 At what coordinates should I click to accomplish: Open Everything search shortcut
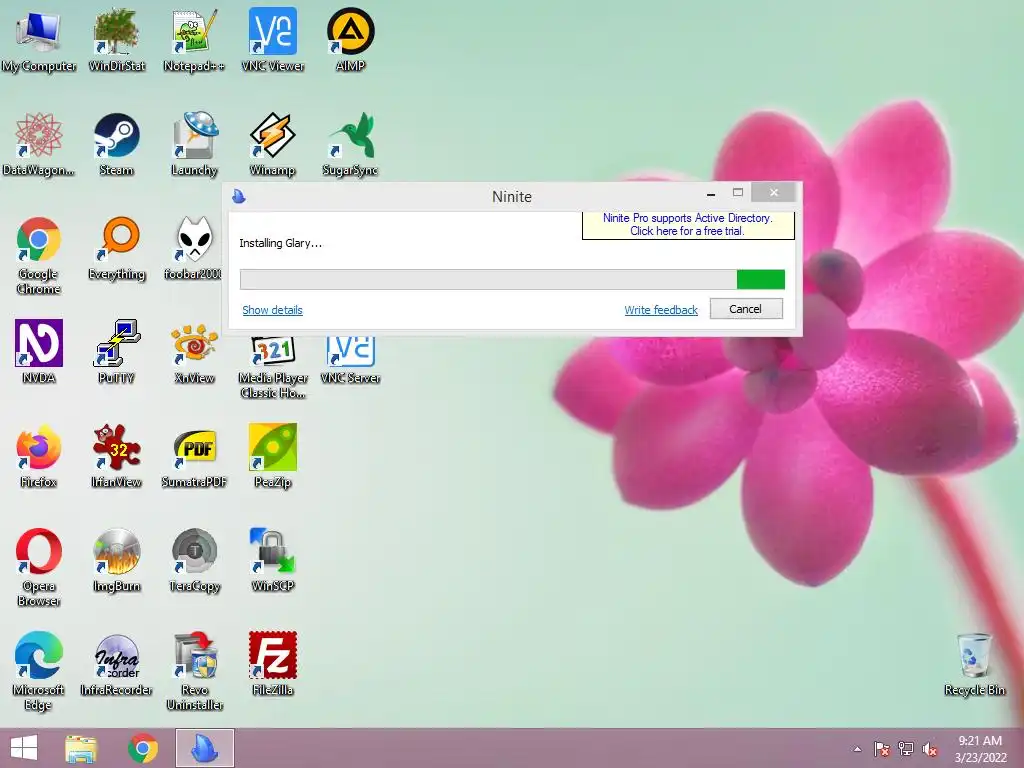117,249
